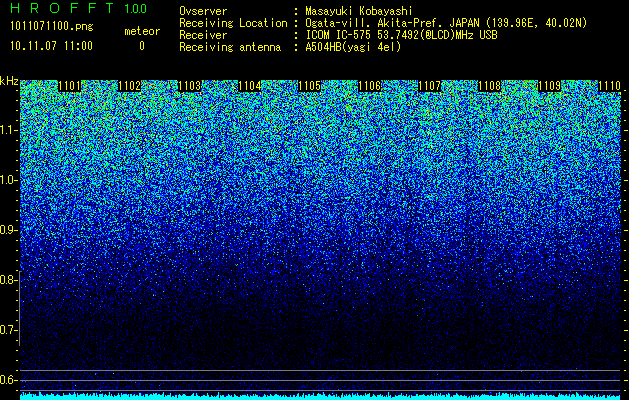This screenshot has width=629, height=400.
Task: Click the 0.9 frequency axis label
Action: 8,230
